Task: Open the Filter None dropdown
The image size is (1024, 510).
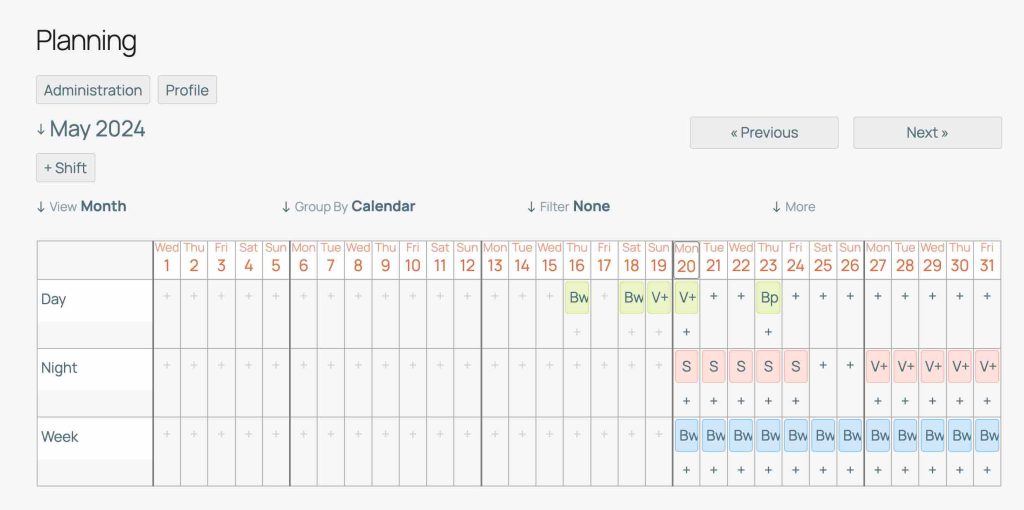Action: pyautogui.click(x=568, y=207)
